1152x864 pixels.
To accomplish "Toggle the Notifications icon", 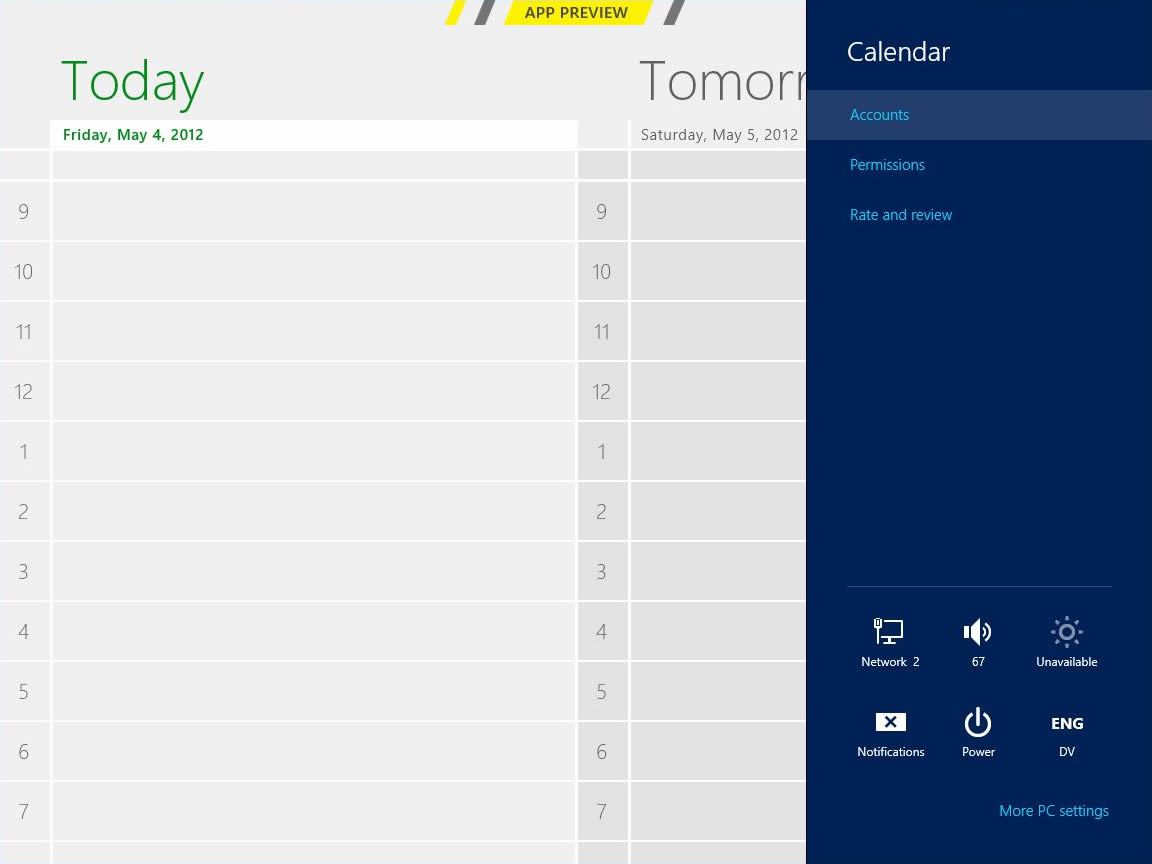I will (x=890, y=723).
